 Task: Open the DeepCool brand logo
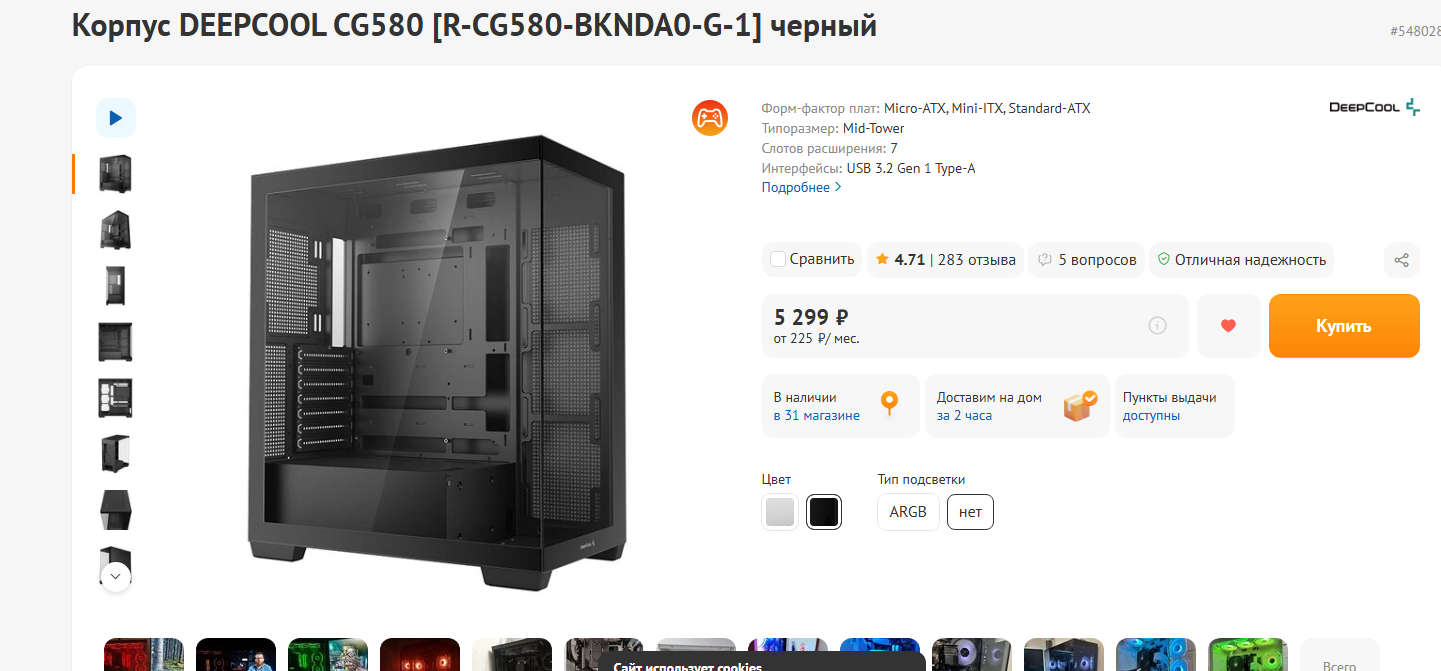click(1374, 107)
